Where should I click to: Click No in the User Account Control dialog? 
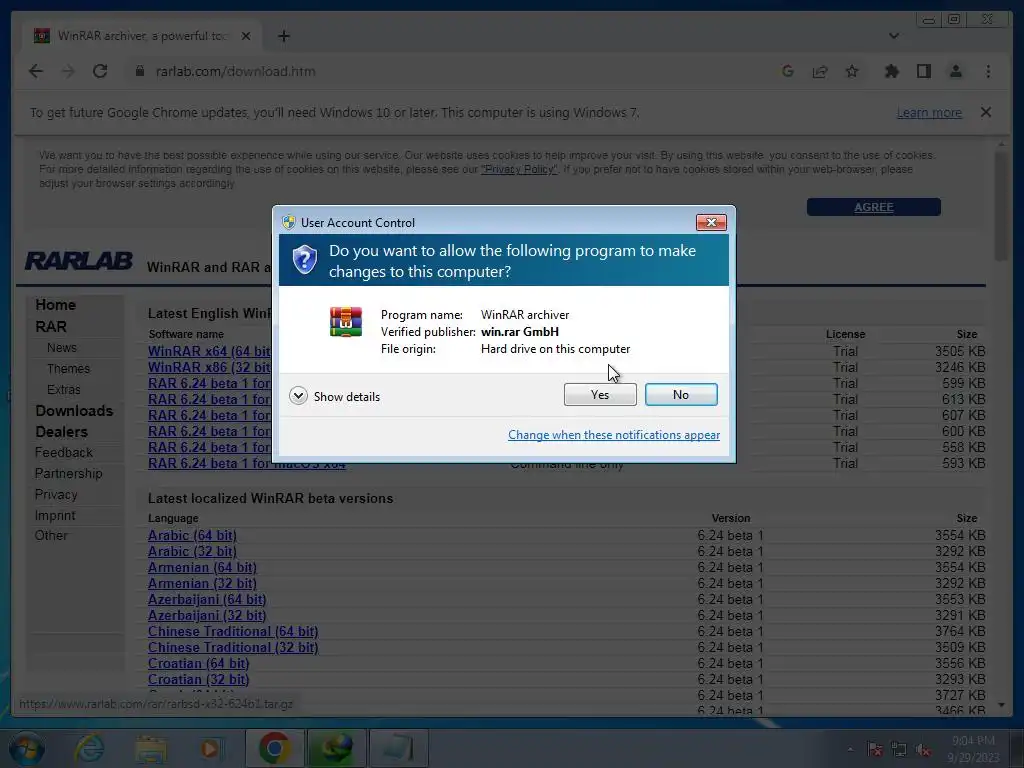tap(680, 394)
